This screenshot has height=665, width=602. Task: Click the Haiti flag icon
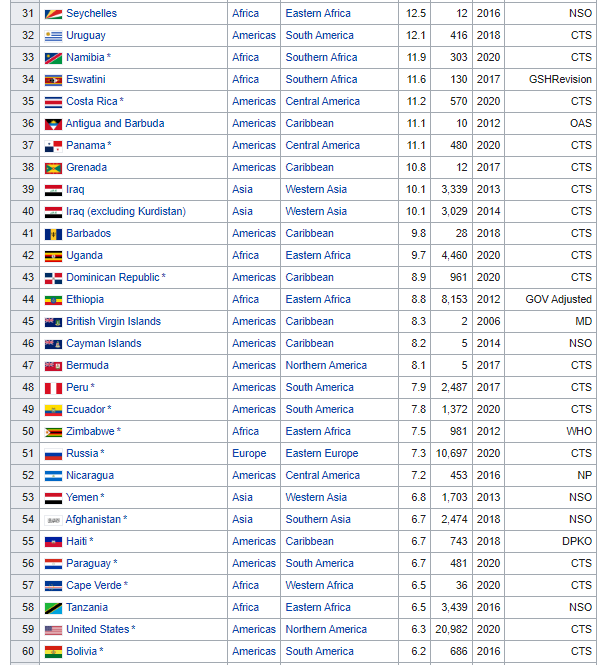(x=53, y=542)
